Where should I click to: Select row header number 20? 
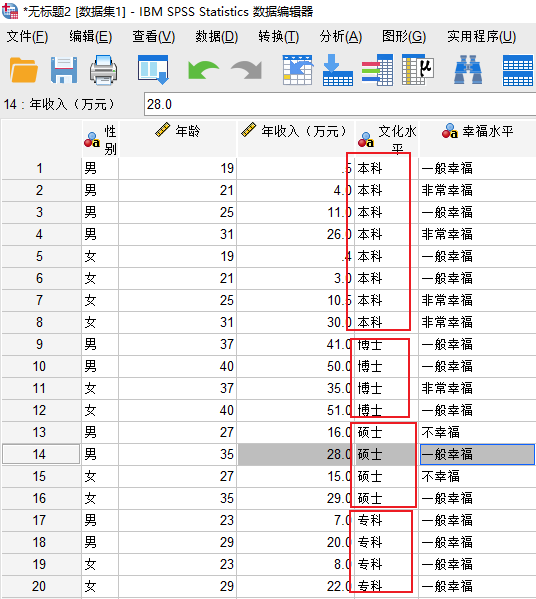(41, 586)
